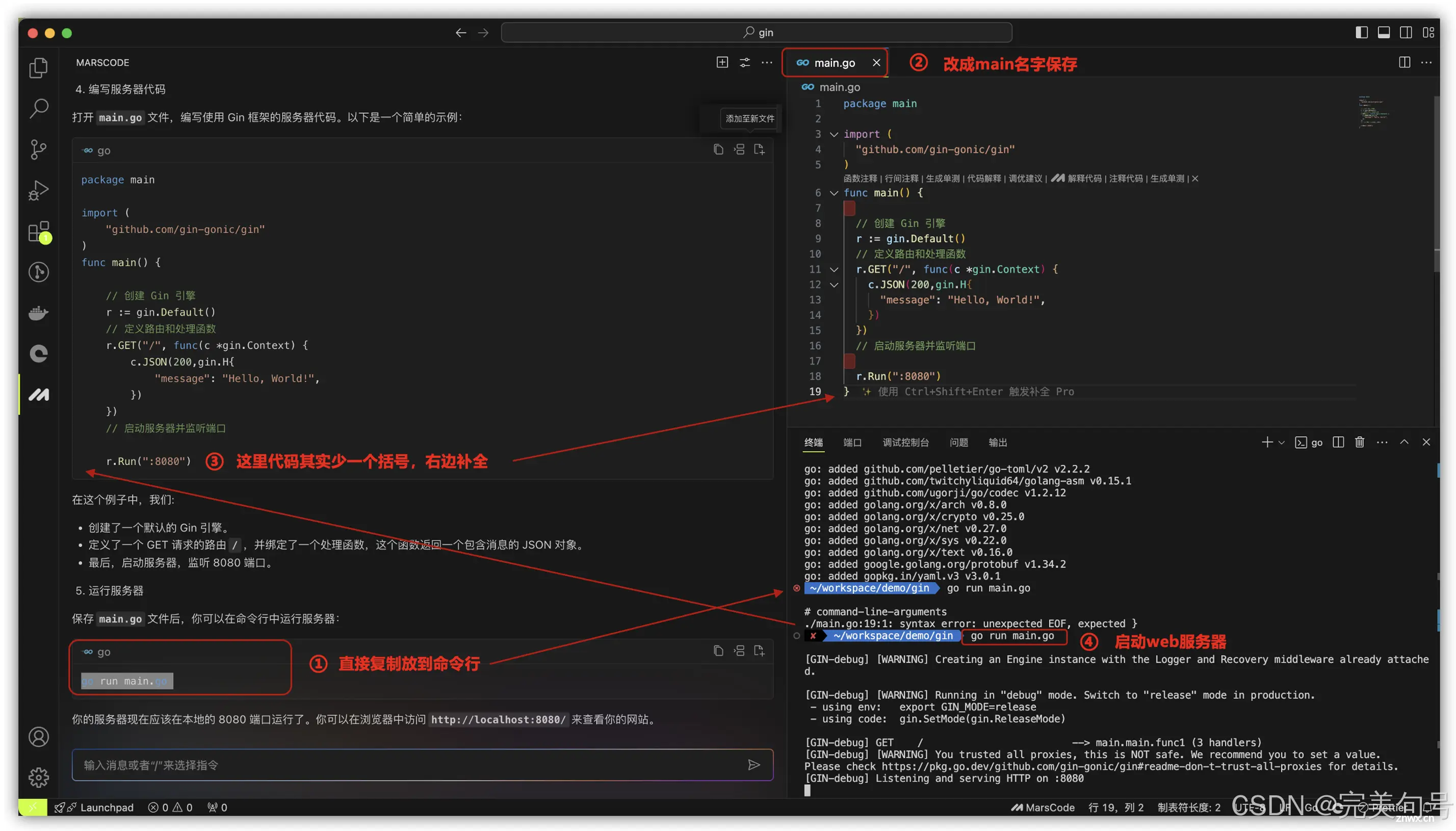
Task: Click the 解释代码 MarsCode lens action
Action: [1084, 178]
